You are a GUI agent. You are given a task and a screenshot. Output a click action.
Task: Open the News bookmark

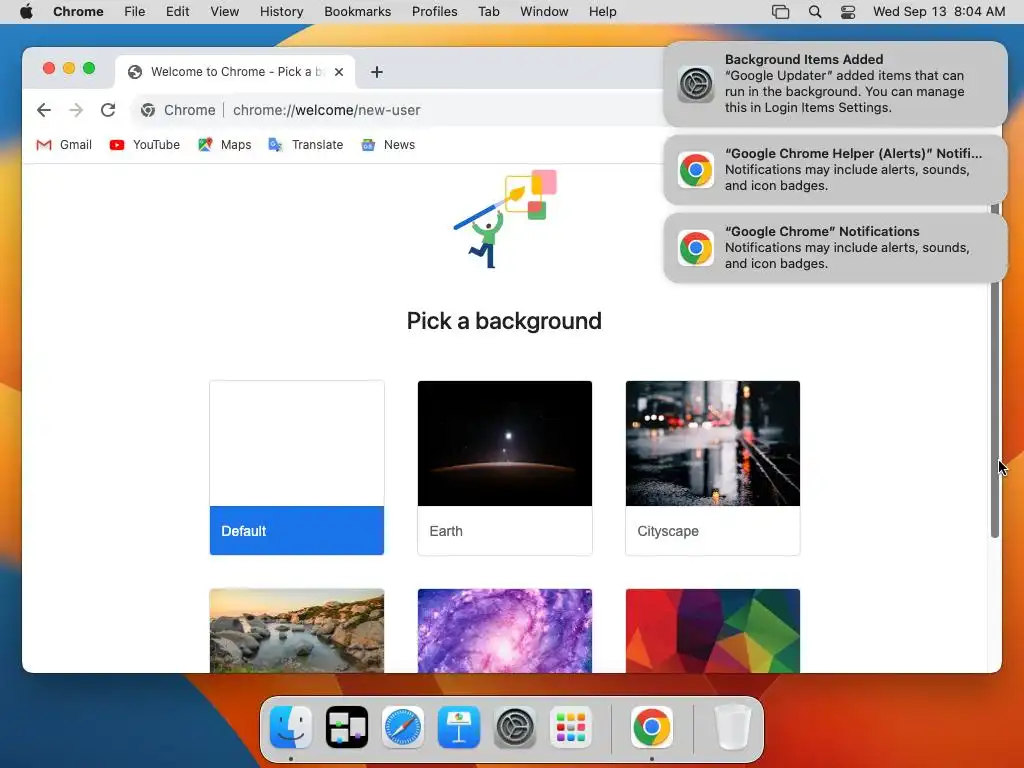tap(388, 144)
